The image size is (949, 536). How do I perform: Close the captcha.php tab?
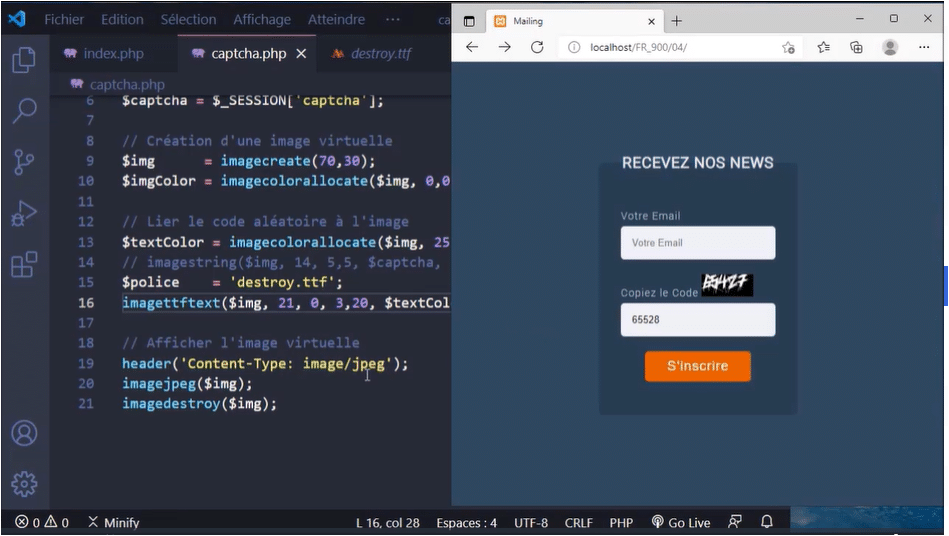(x=301, y=54)
